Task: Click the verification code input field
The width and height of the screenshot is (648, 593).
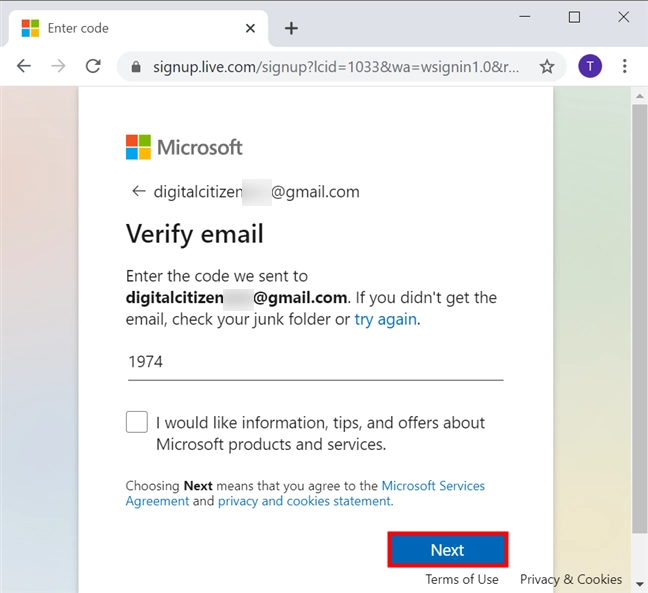Action: tap(315, 362)
